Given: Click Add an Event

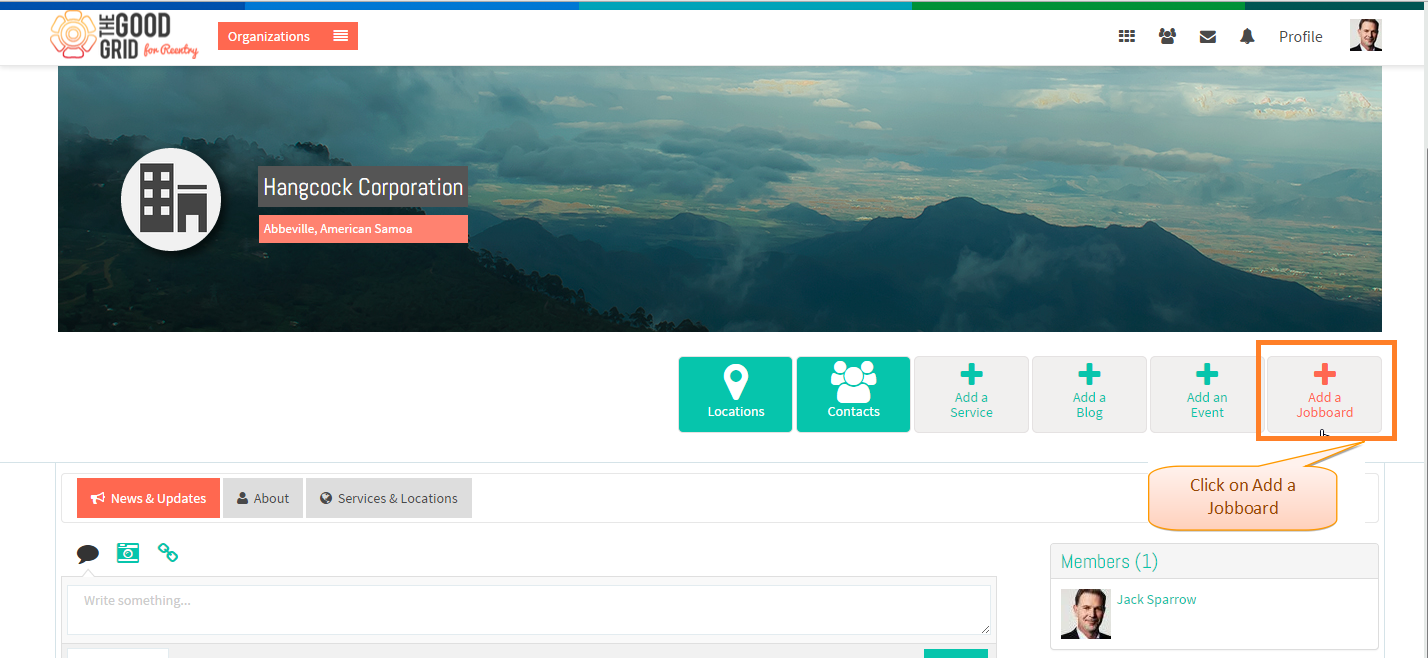Looking at the screenshot, I should tap(1208, 394).
